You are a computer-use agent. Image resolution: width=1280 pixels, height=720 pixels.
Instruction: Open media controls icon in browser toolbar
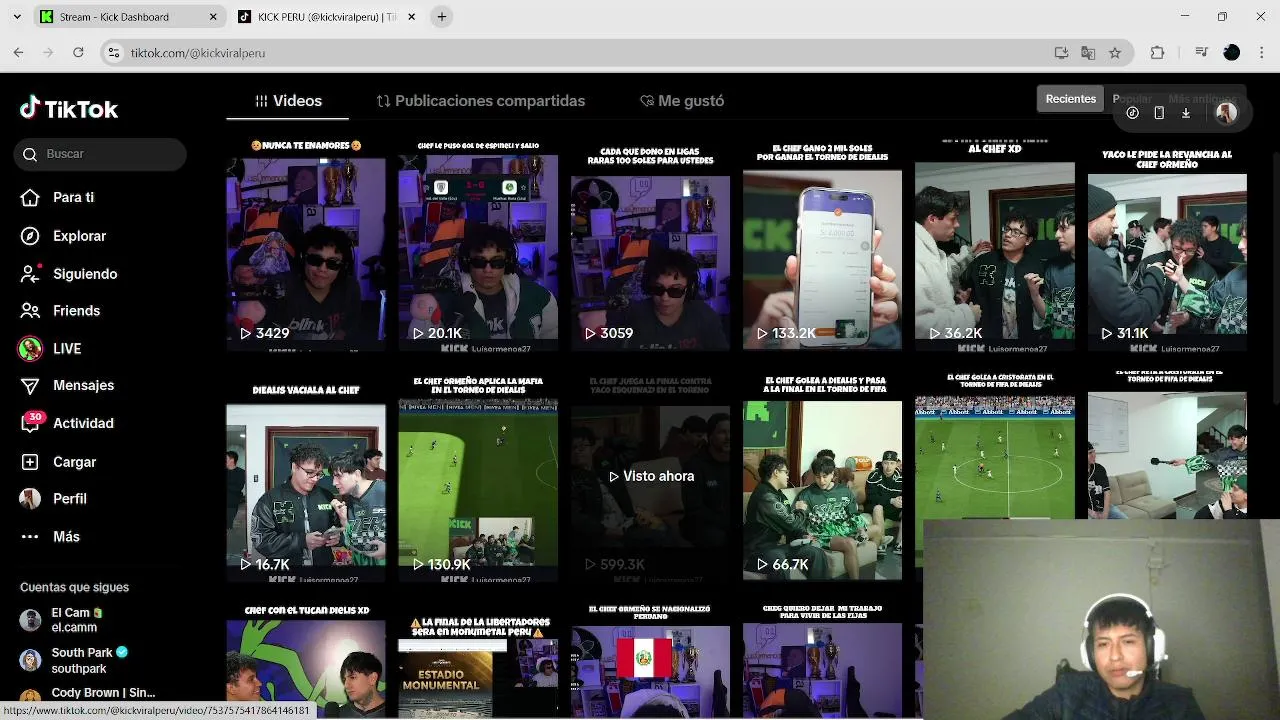[1203, 53]
